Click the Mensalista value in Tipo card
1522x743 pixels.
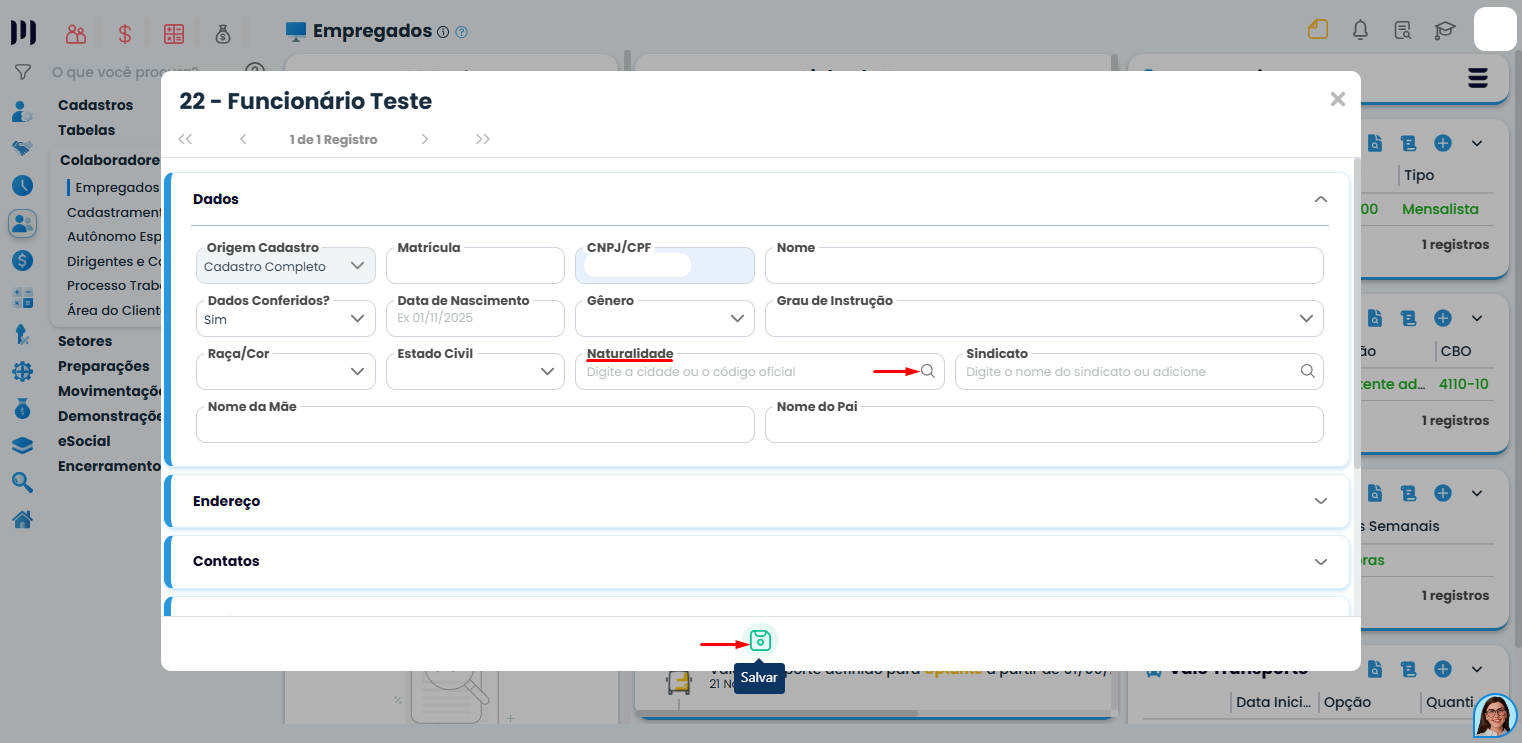(x=1440, y=209)
